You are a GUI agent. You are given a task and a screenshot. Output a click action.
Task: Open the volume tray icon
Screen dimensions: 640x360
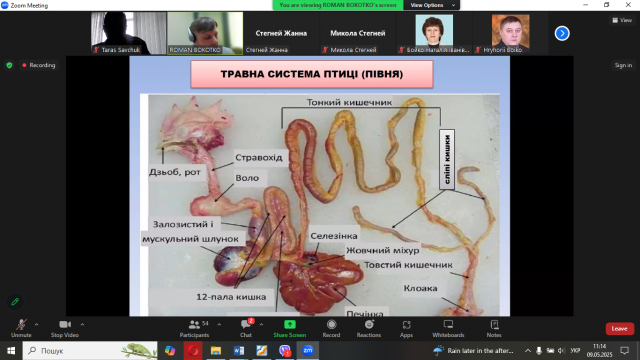562,351
